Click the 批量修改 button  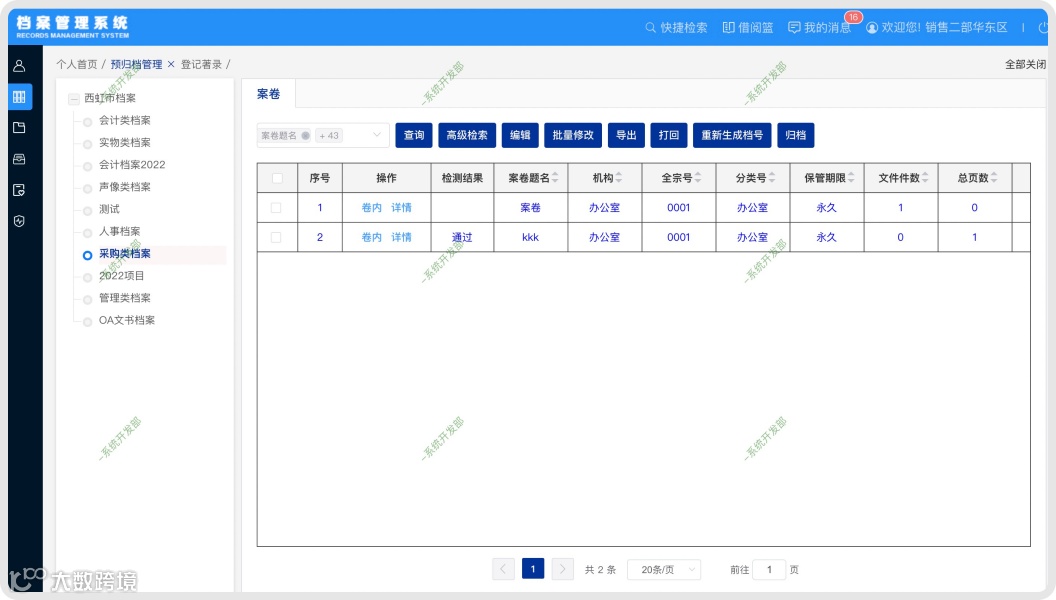coord(573,135)
